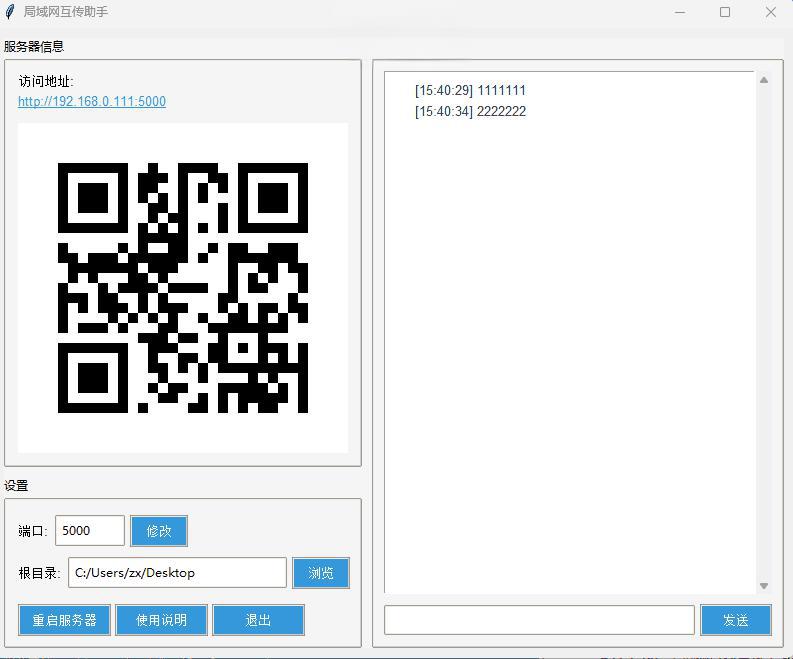
Task: Focus the root directory path field
Action: pos(178,573)
